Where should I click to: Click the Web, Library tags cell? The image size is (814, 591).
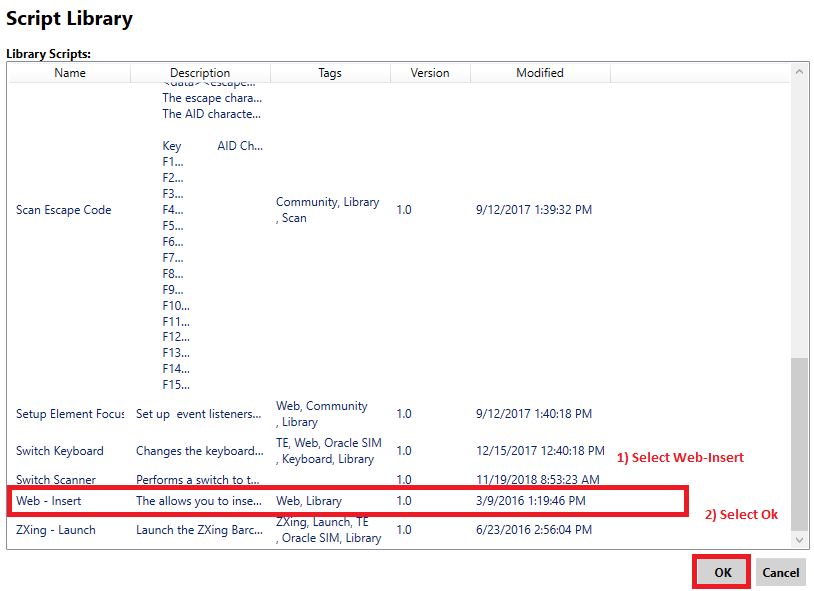(x=309, y=501)
